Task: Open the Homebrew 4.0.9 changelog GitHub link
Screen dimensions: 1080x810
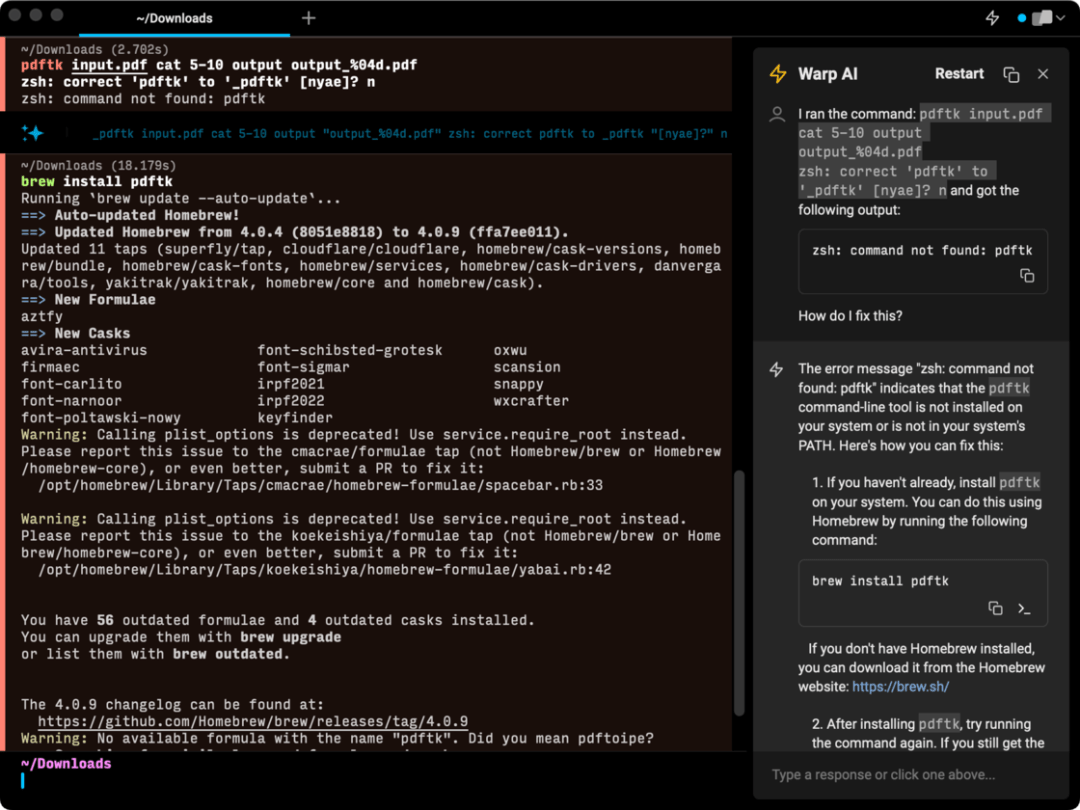Action: [x=253, y=722]
